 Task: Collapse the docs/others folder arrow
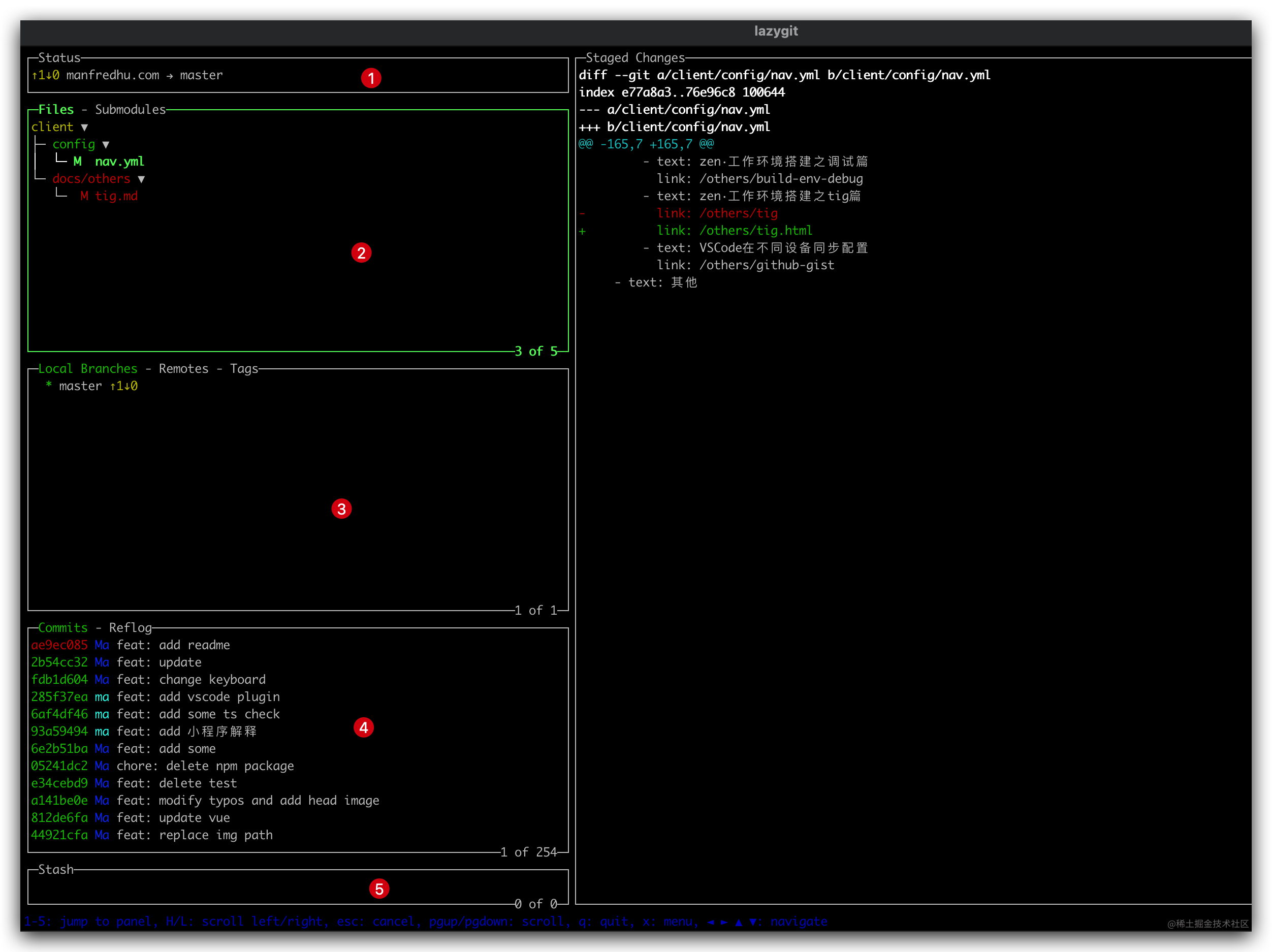coord(141,179)
